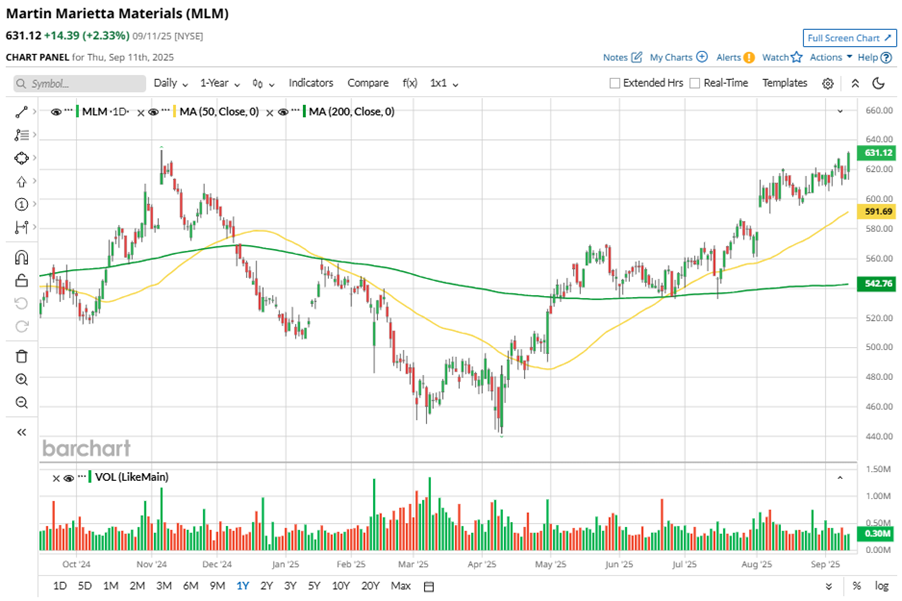Focus the Symbol search field
The width and height of the screenshot is (902, 601).
79,84
